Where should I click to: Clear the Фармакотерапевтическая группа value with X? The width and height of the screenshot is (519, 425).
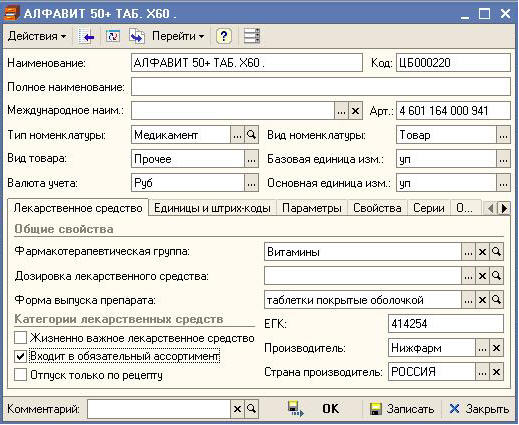(x=482, y=252)
